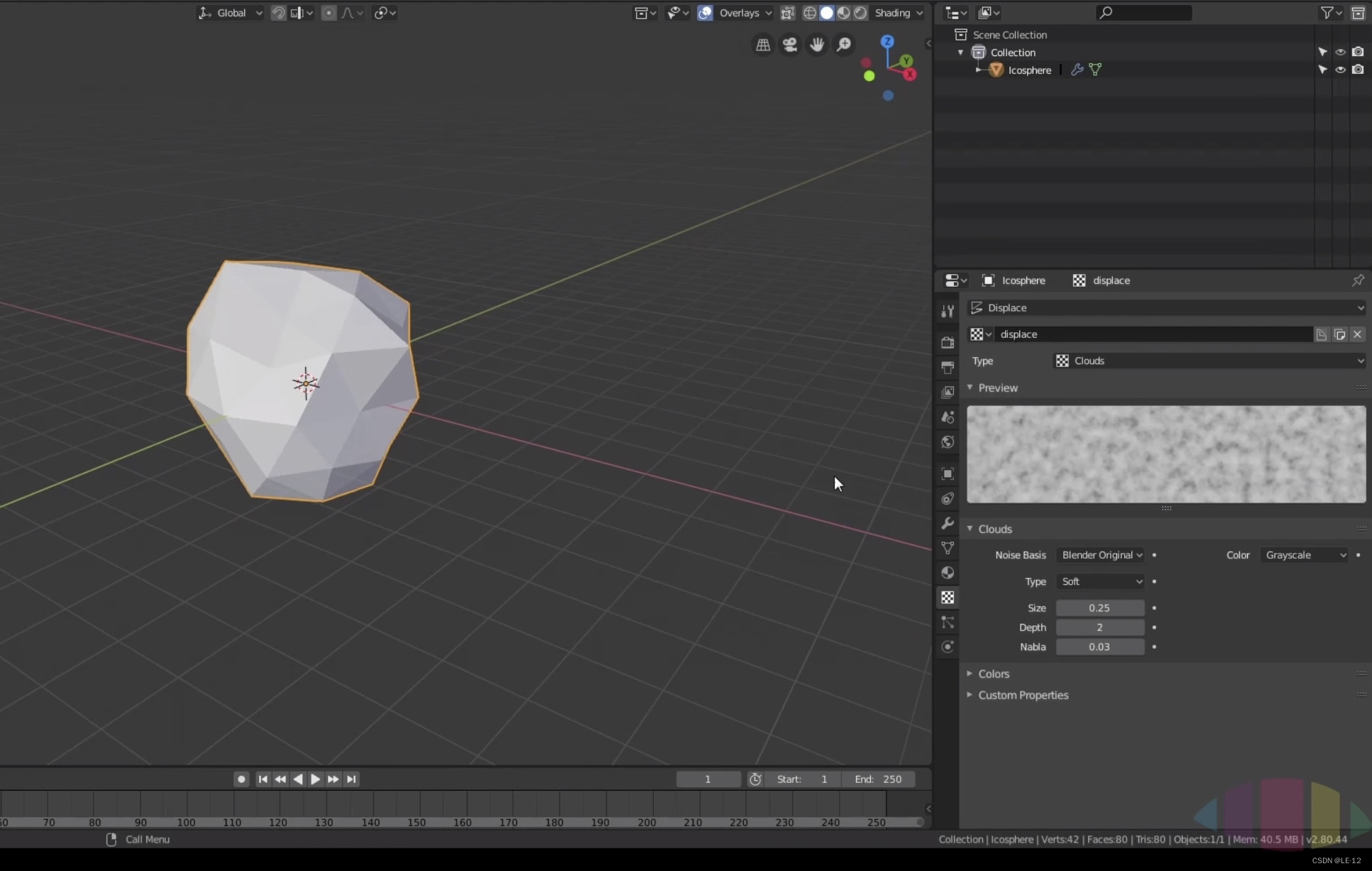1372x871 pixels.
Task: Toggle perspective orthographic grid icon
Action: click(x=763, y=45)
